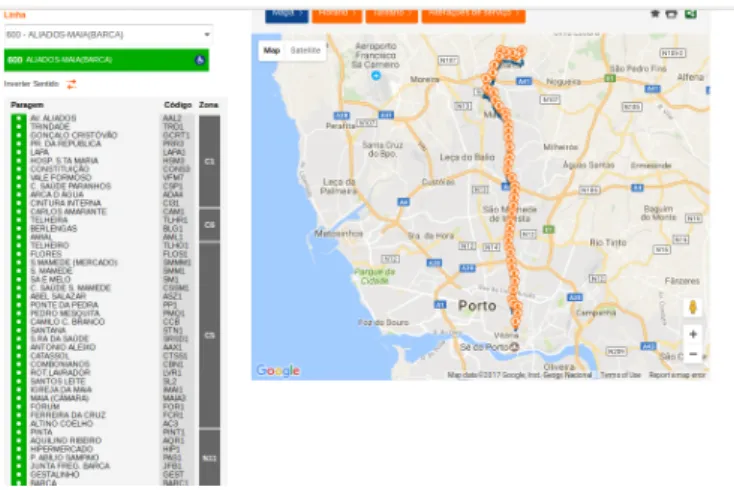Switch map to Map view
The height and width of the screenshot is (490, 734).
click(x=272, y=51)
